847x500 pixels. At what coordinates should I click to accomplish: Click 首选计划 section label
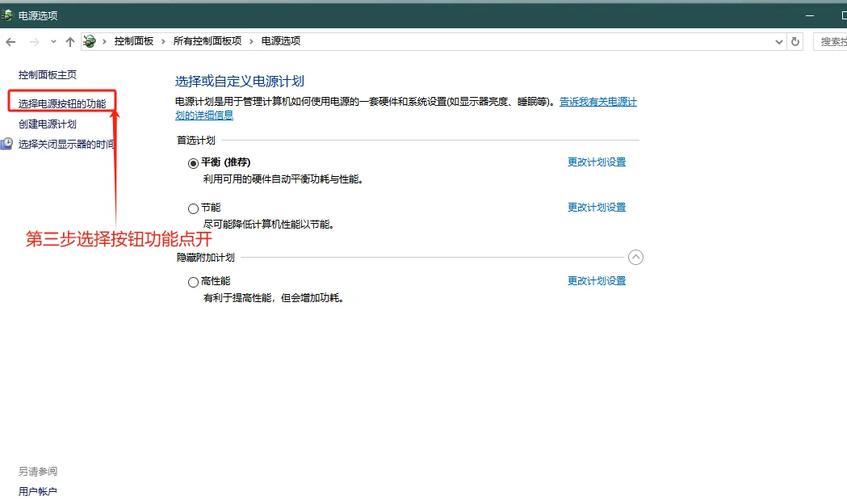196,140
